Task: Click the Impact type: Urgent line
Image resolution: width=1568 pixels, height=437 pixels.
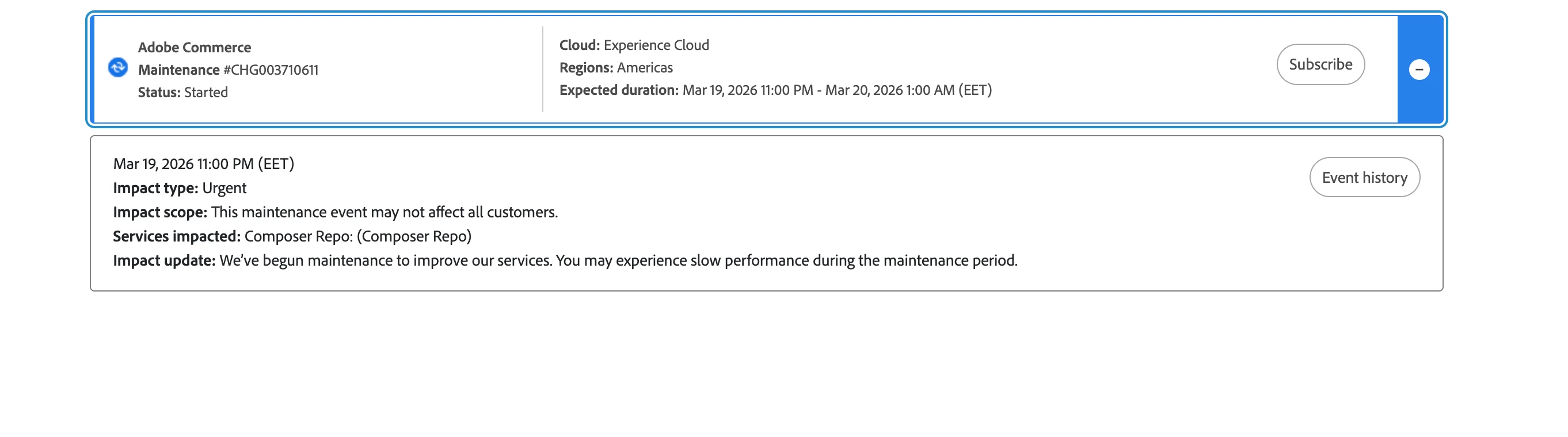Action: [180, 189]
